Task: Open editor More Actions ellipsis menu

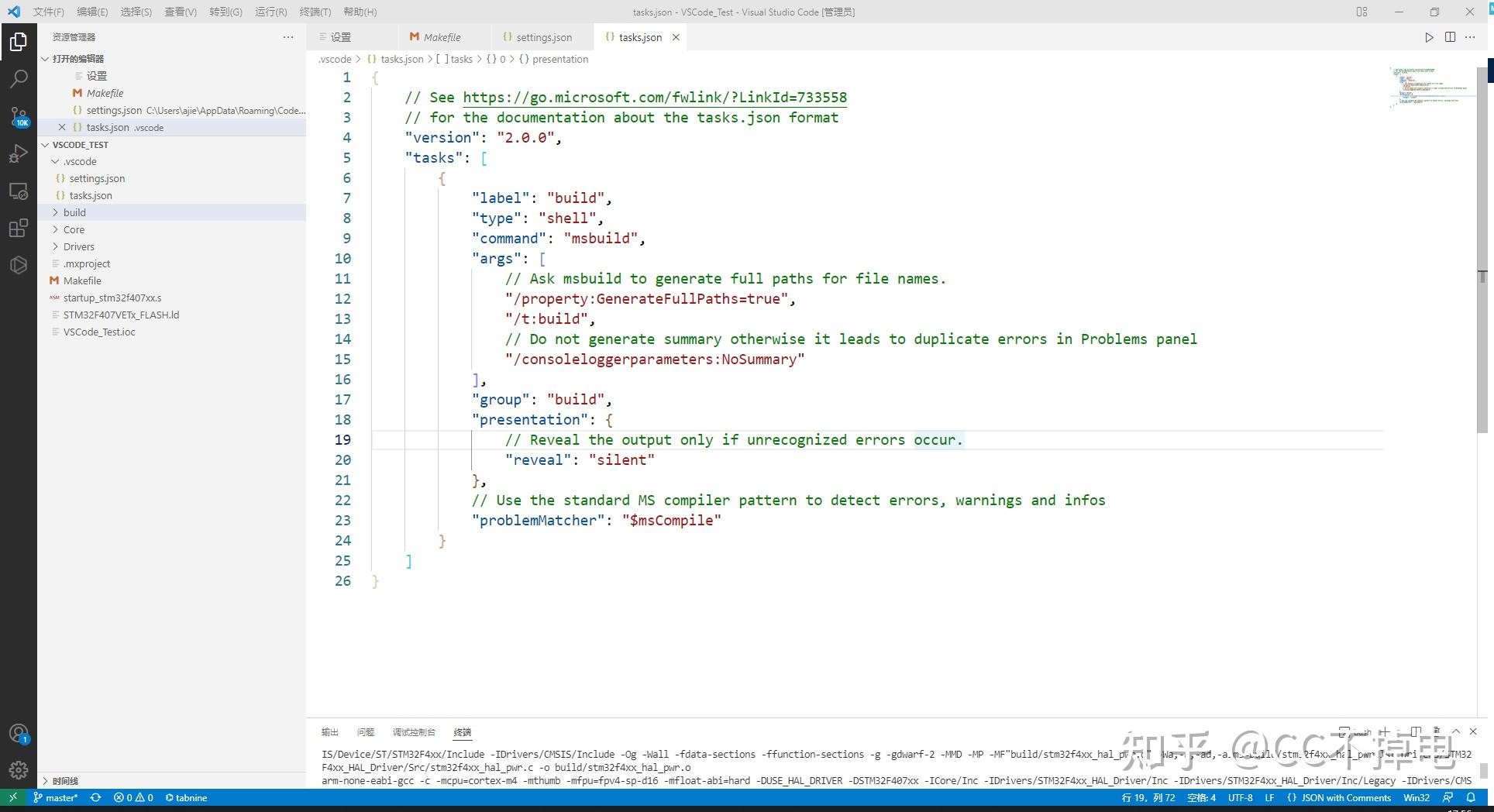Action: coord(1470,37)
